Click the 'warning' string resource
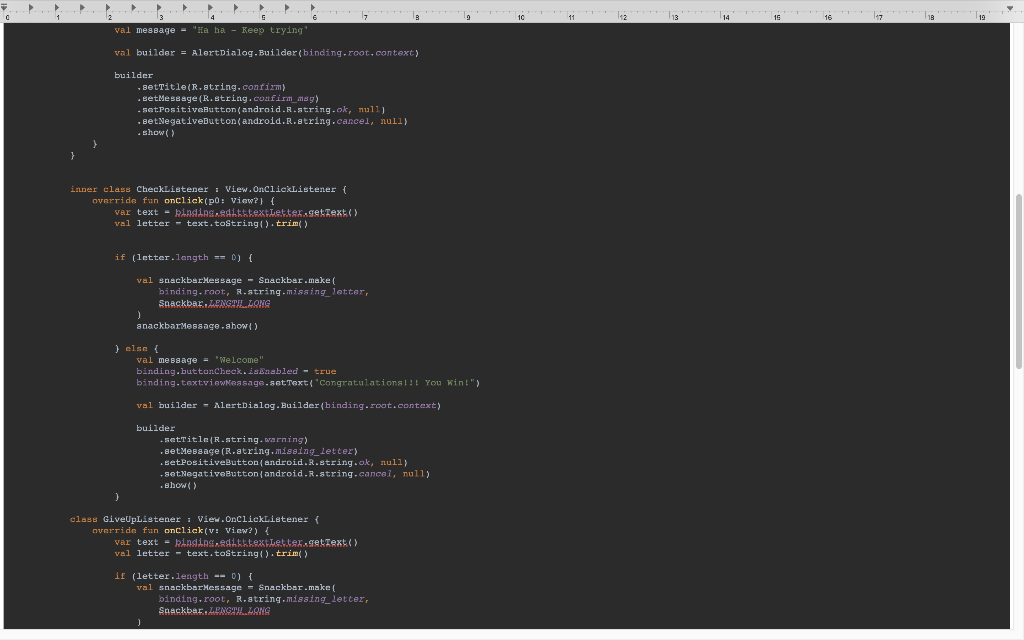The height and width of the screenshot is (640, 1024). pos(283,440)
